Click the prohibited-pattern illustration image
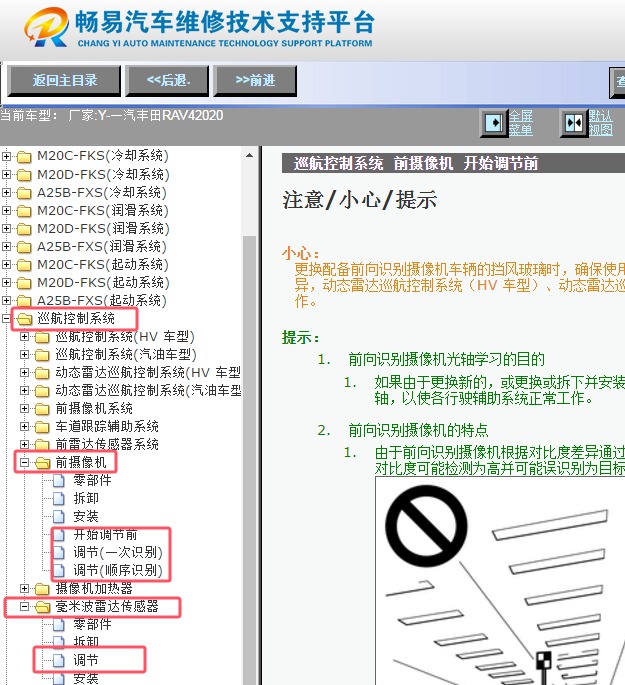Viewport: 625px width, 685px height. (x=500, y=581)
